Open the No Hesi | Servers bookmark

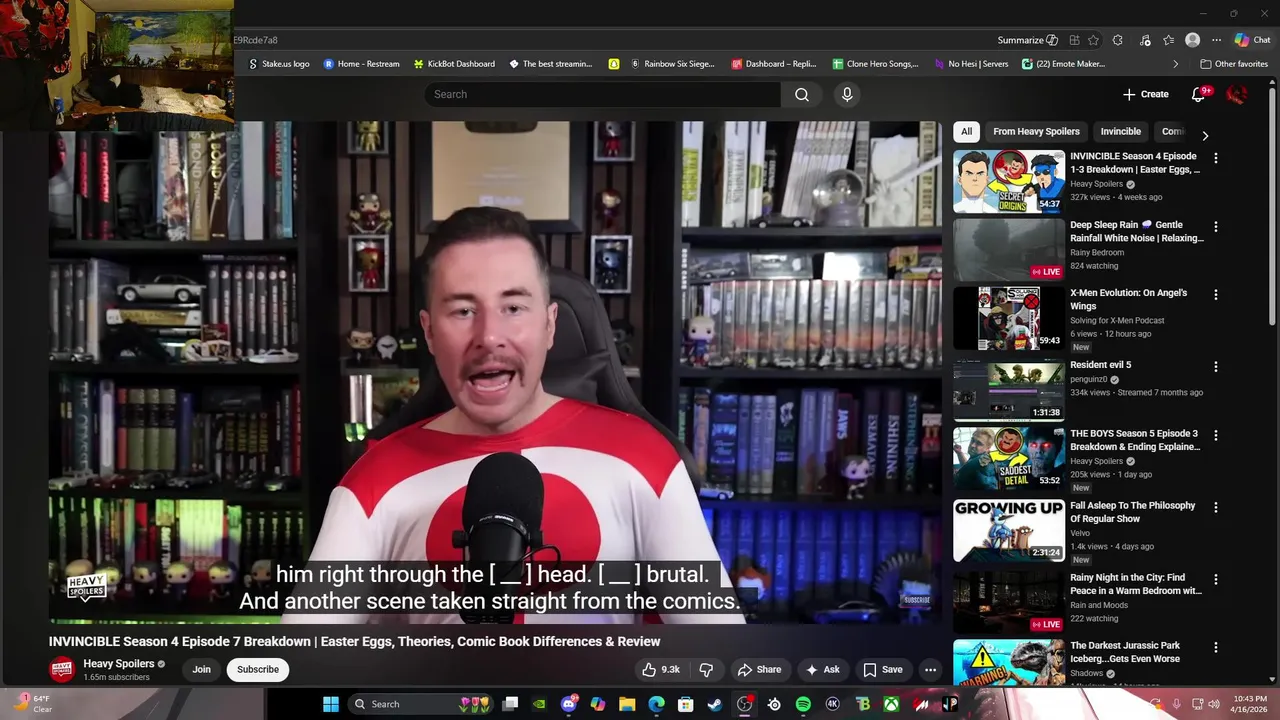pyautogui.click(x=971, y=64)
